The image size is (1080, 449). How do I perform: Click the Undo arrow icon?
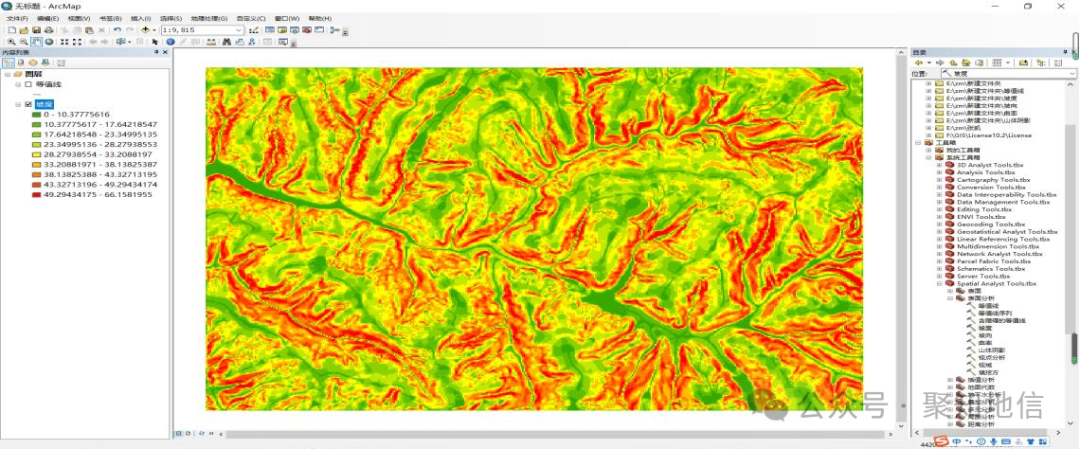[x=118, y=30]
